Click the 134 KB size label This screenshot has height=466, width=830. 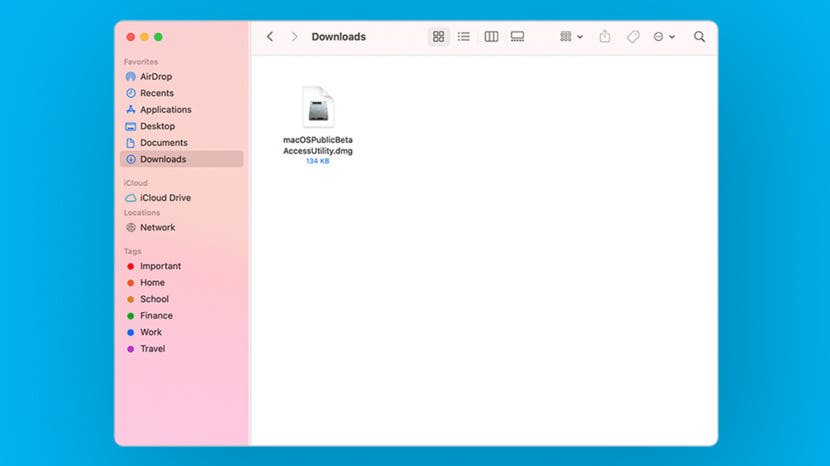click(x=318, y=161)
